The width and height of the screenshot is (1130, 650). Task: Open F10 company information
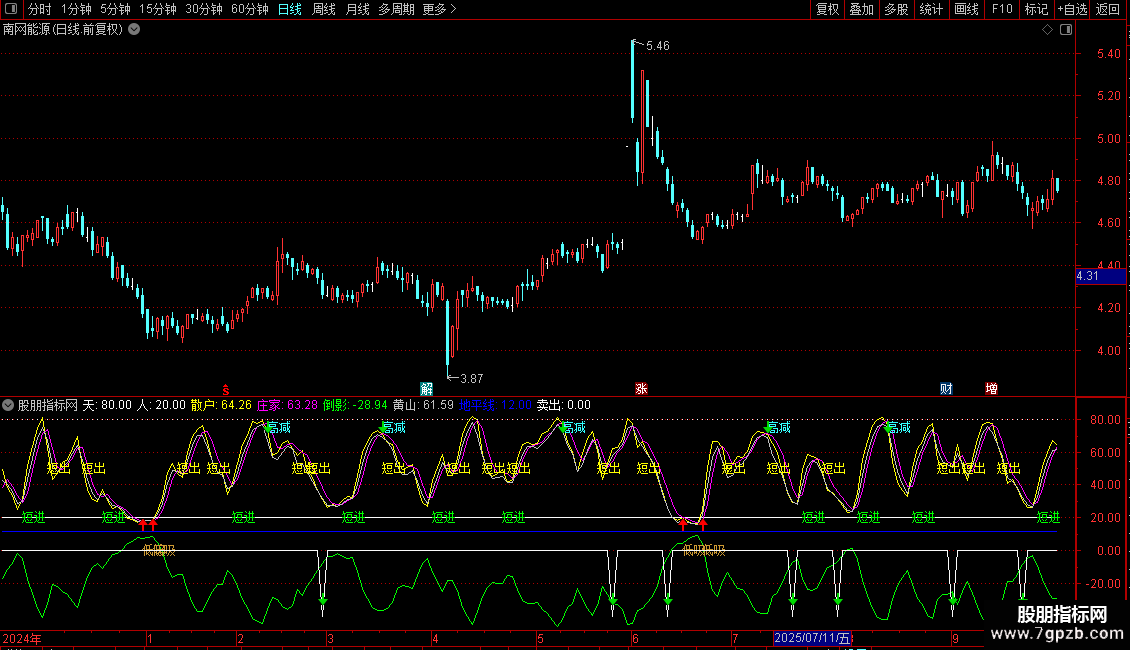pyautogui.click(x=1001, y=9)
